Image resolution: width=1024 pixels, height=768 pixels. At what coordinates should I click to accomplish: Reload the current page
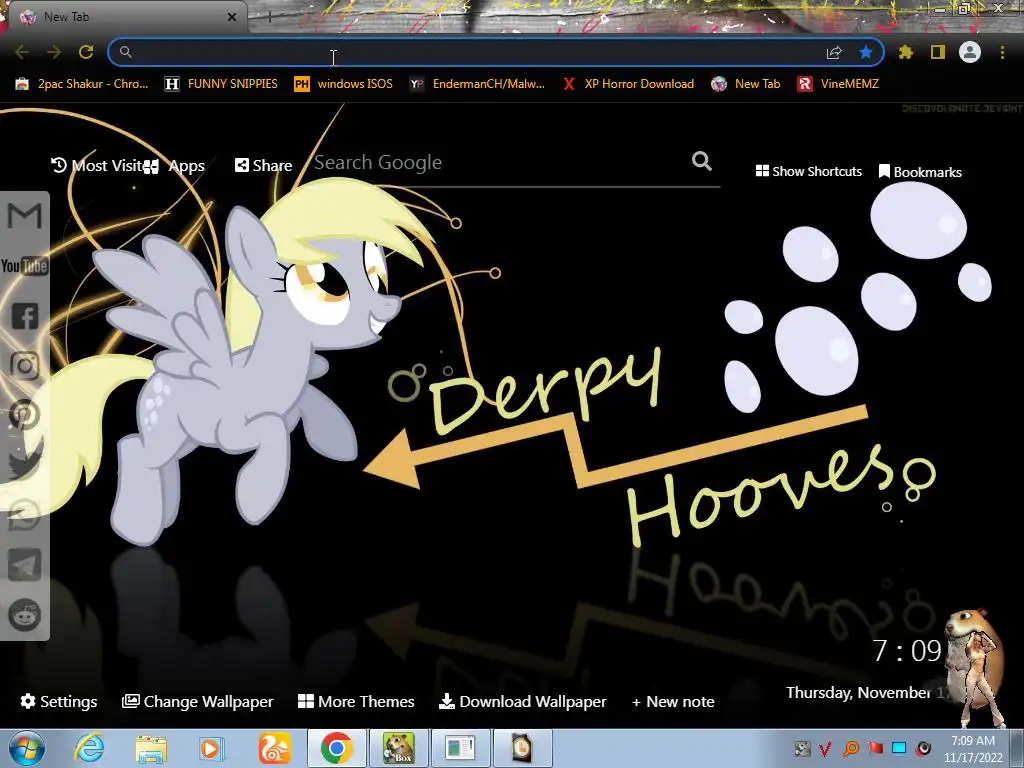pos(86,52)
